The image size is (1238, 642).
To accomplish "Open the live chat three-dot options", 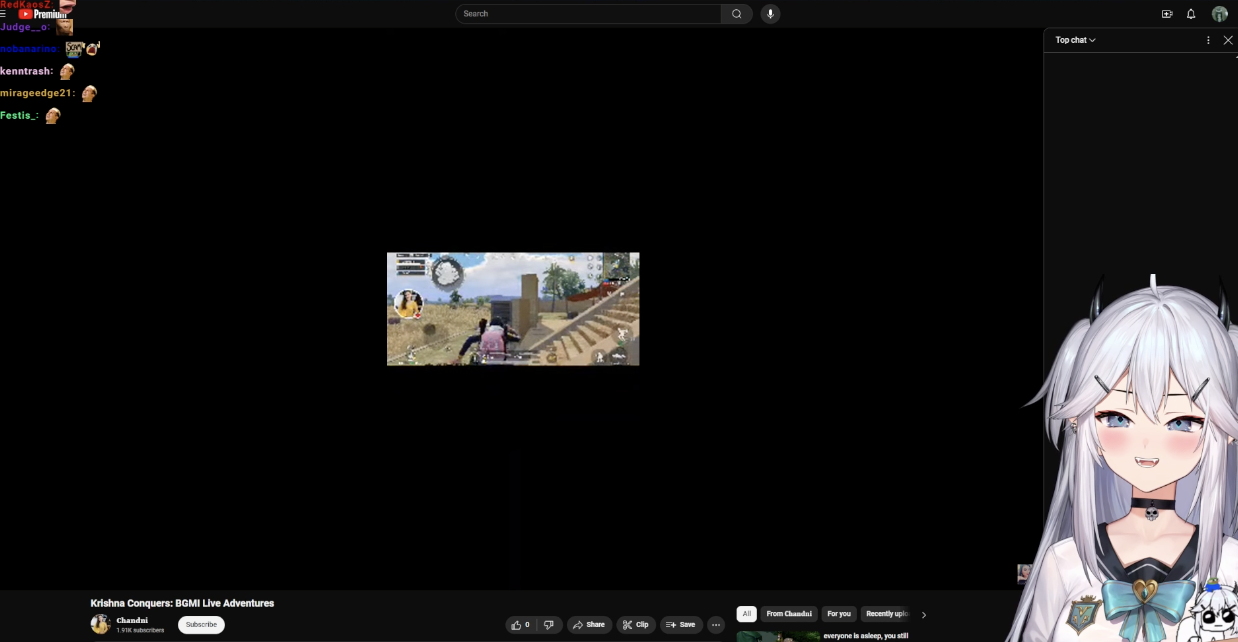I will pyautogui.click(x=1208, y=41).
